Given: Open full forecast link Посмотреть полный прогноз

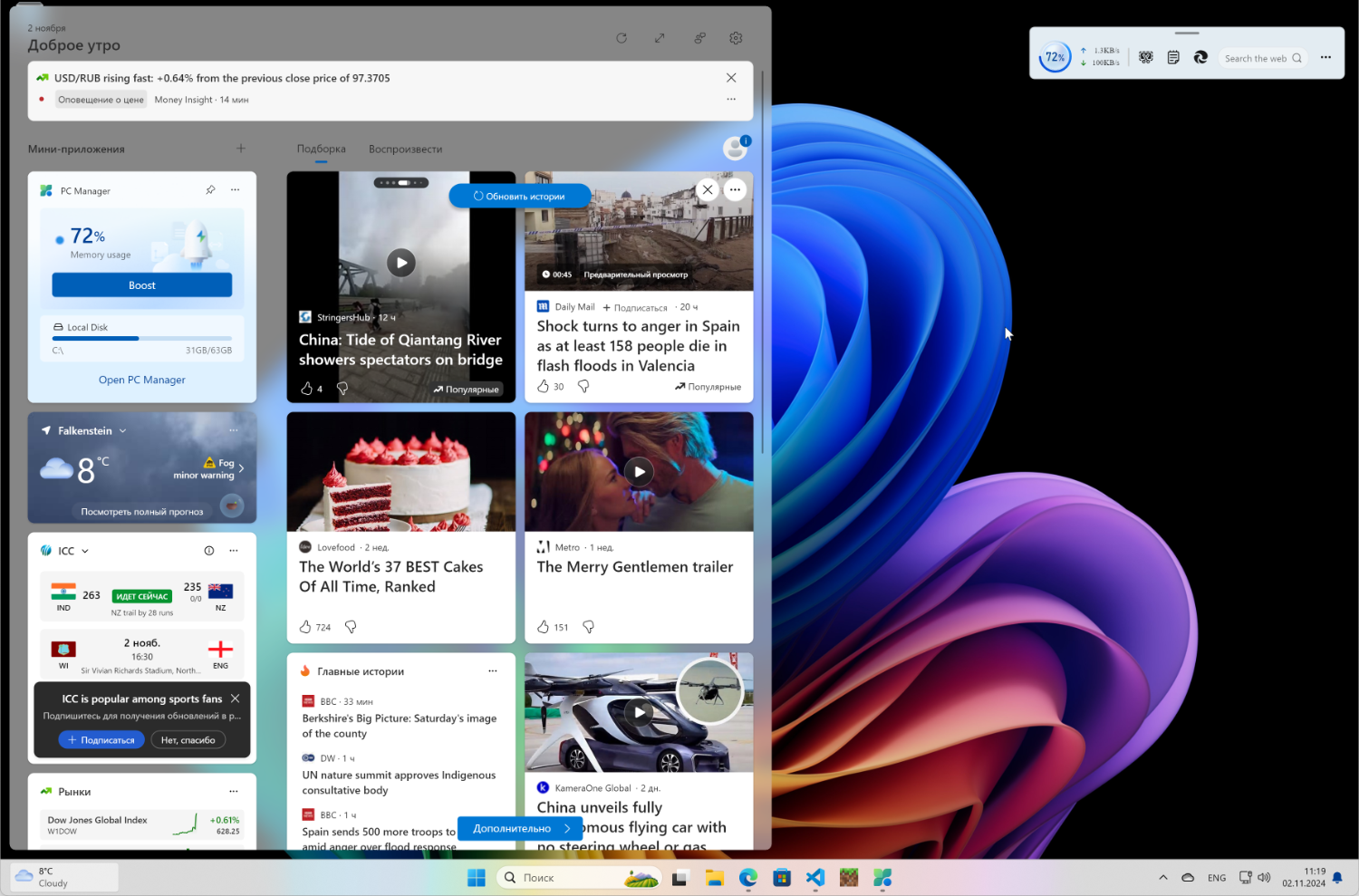Looking at the screenshot, I should coord(142,512).
